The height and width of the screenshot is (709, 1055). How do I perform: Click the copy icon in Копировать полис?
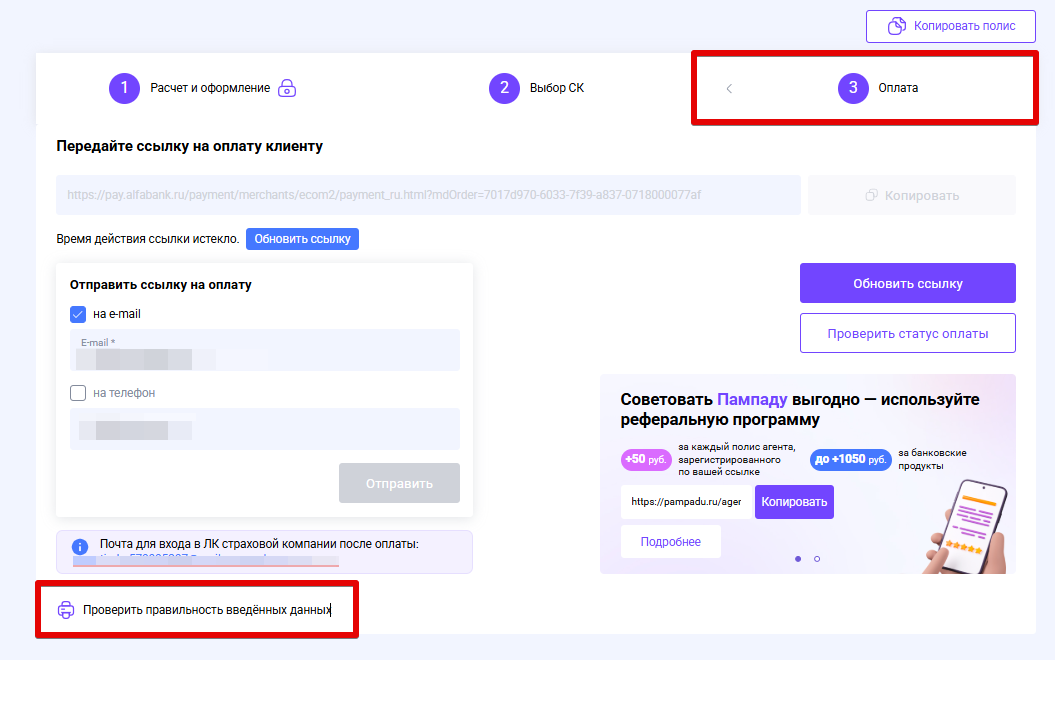point(898,26)
